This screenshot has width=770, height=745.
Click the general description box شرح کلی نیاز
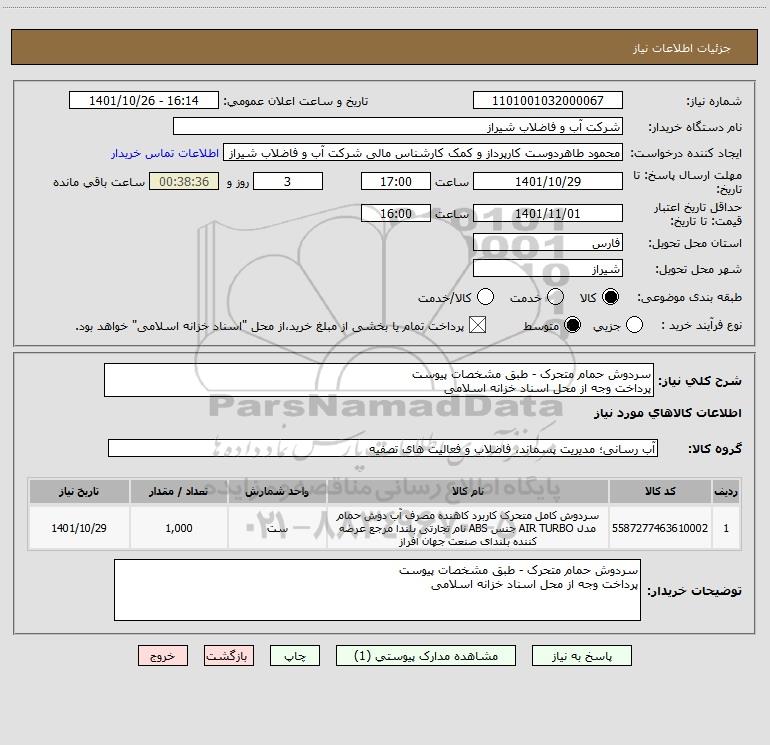click(379, 381)
